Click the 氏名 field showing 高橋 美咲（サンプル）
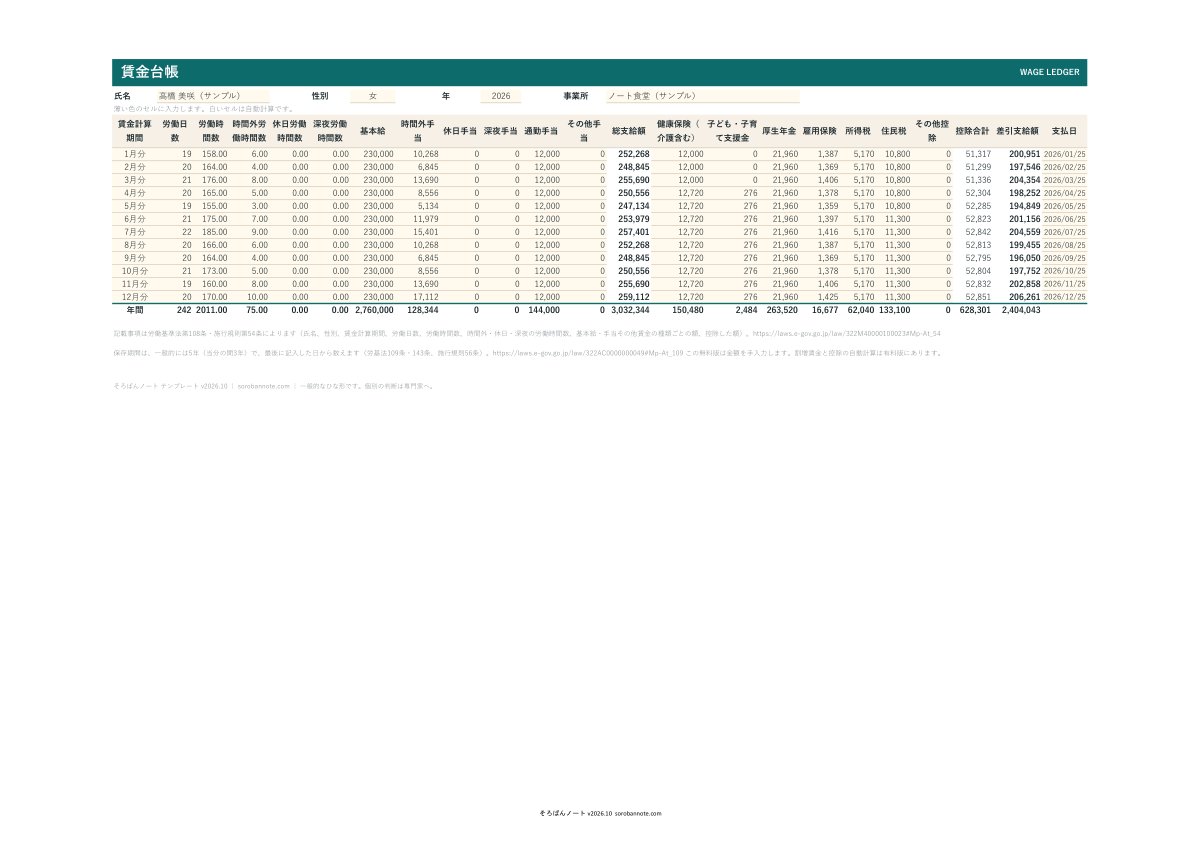Screen dimensions: 1200x849 (x=212, y=96)
